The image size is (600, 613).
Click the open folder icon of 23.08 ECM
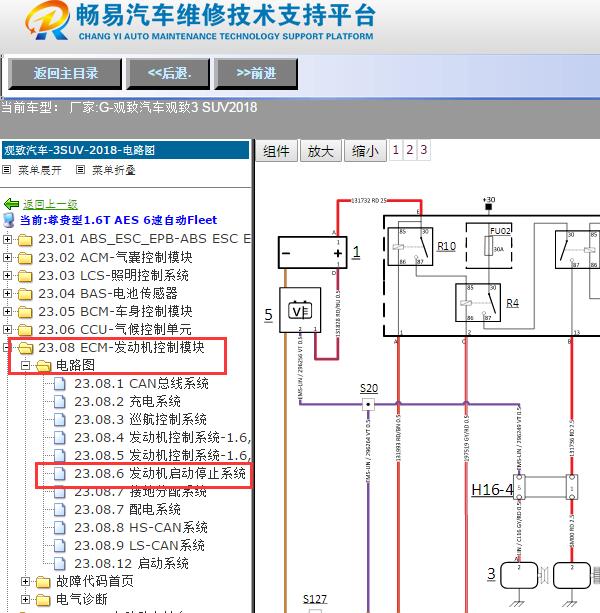[25, 347]
